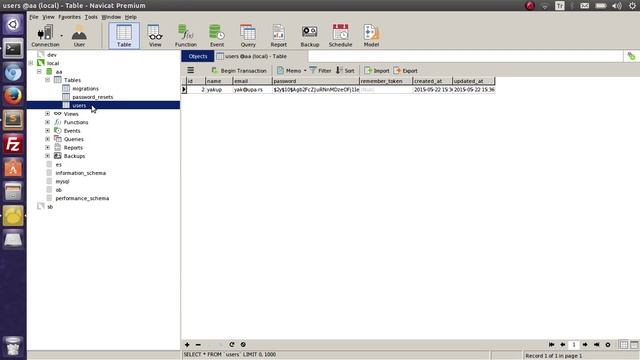Open the View menu

click(48, 17)
